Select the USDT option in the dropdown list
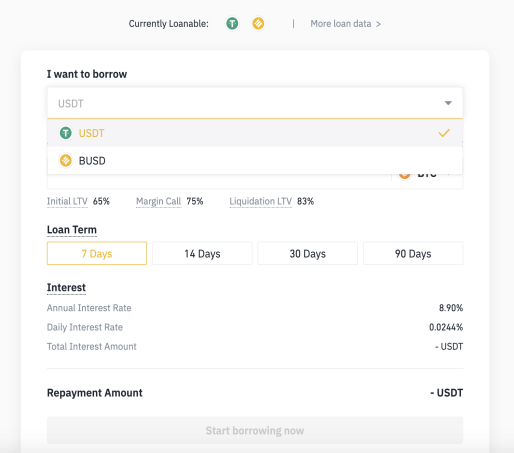514x453 pixels. [x=255, y=133]
